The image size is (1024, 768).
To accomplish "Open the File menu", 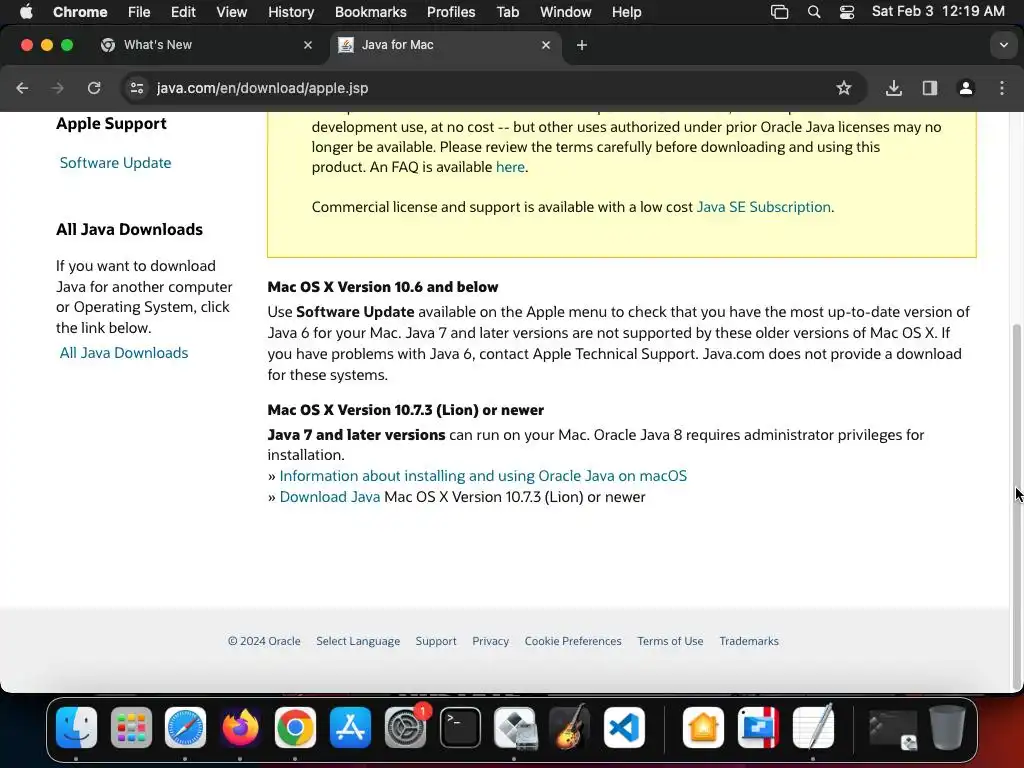I will click(138, 12).
